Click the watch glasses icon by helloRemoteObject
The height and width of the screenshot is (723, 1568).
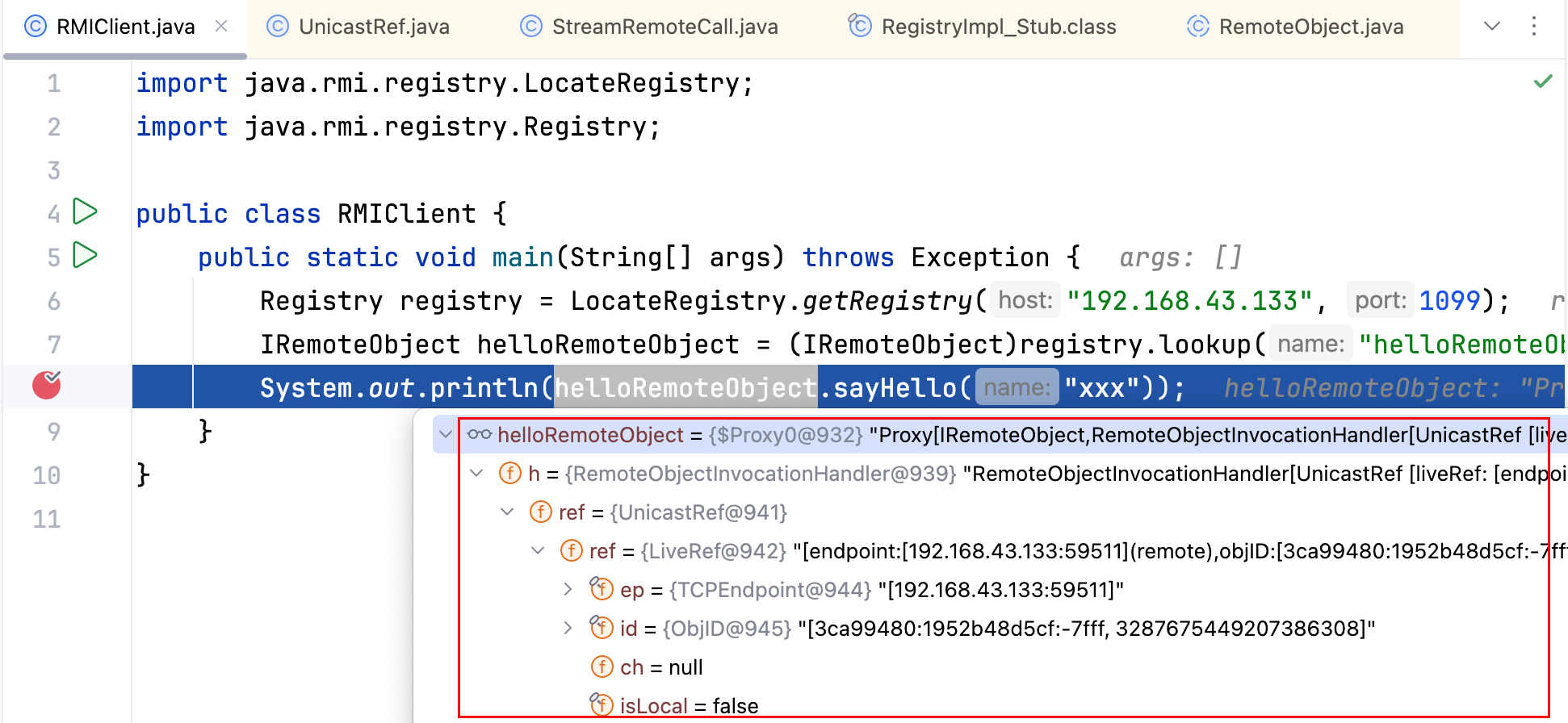[x=480, y=435]
